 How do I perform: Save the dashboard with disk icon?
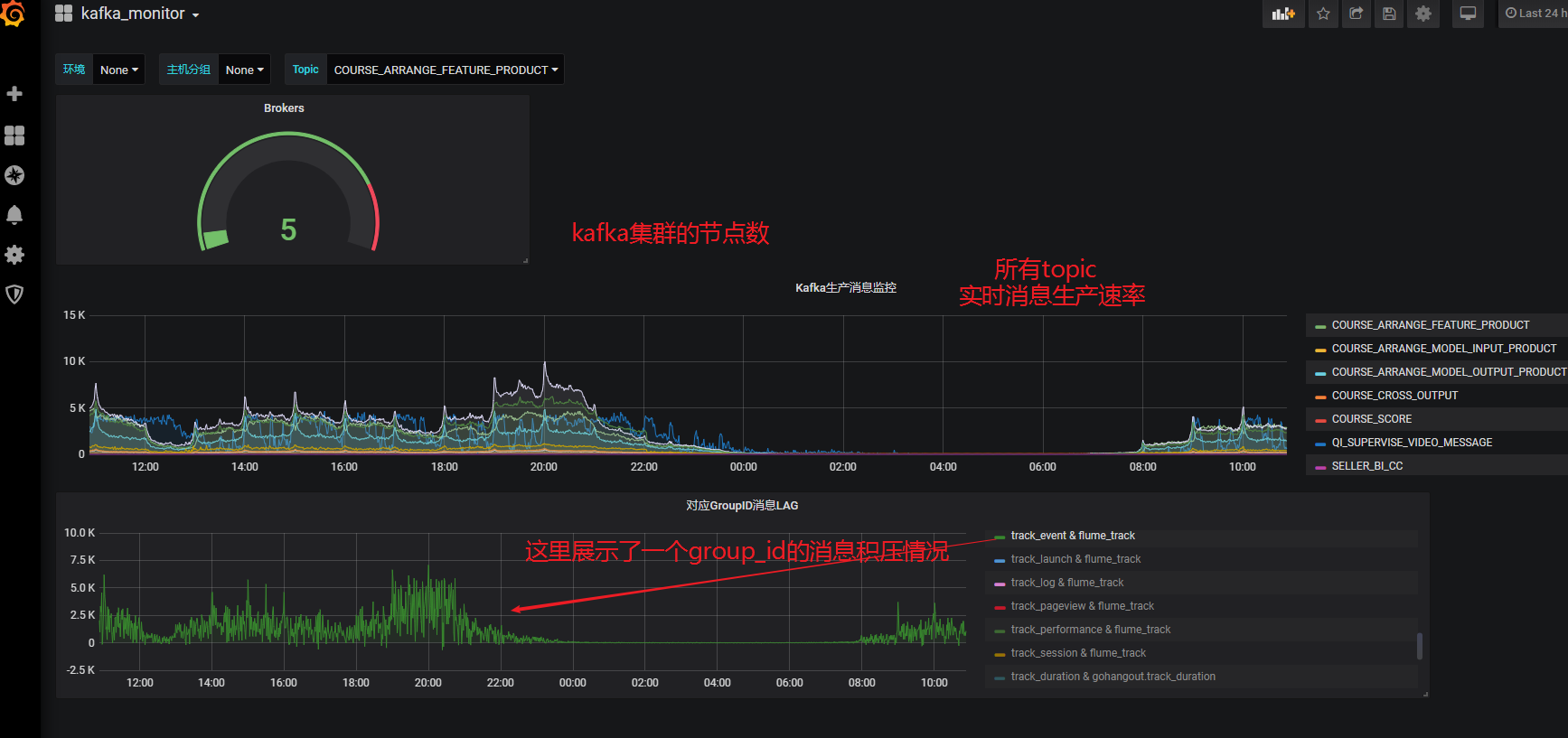pyautogui.click(x=1389, y=14)
